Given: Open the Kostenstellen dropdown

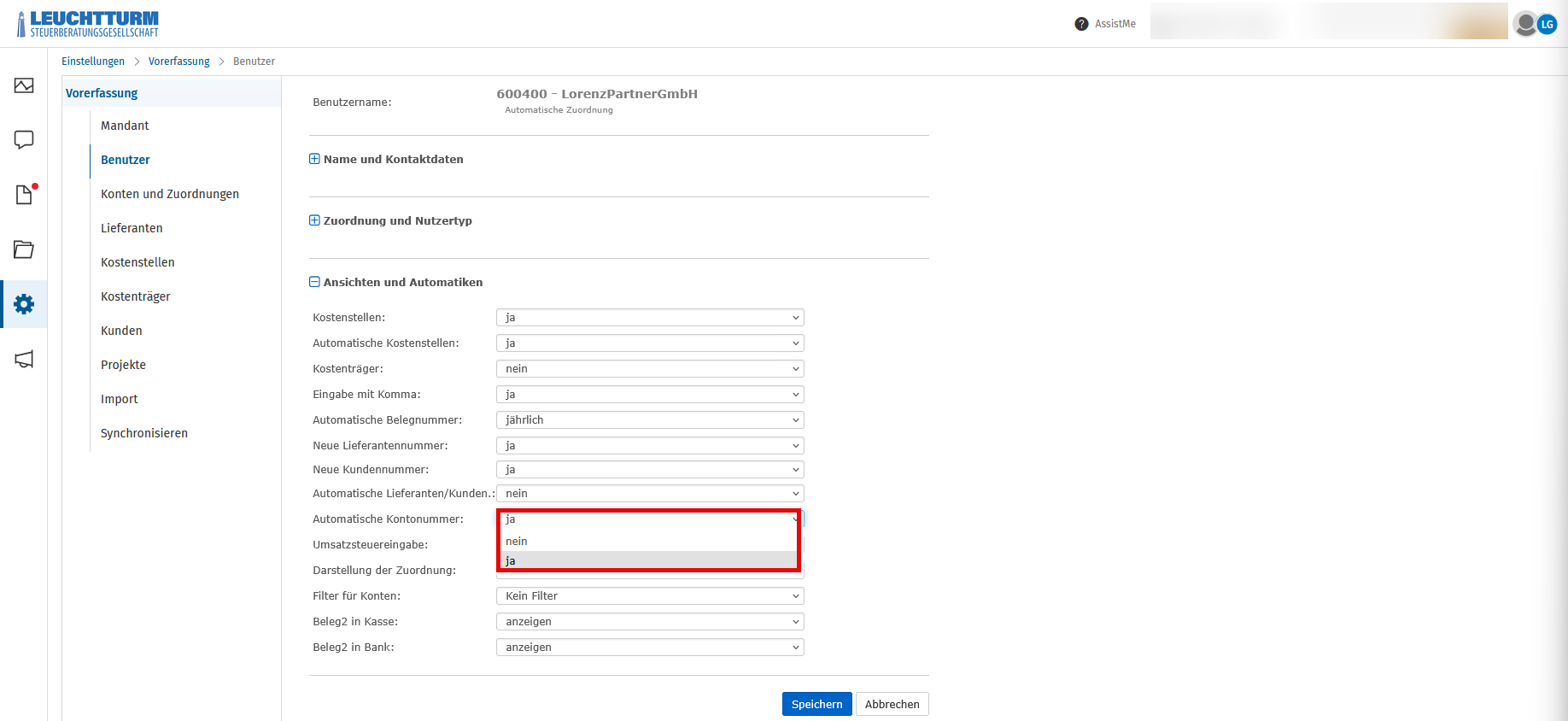Looking at the screenshot, I should pos(650,318).
